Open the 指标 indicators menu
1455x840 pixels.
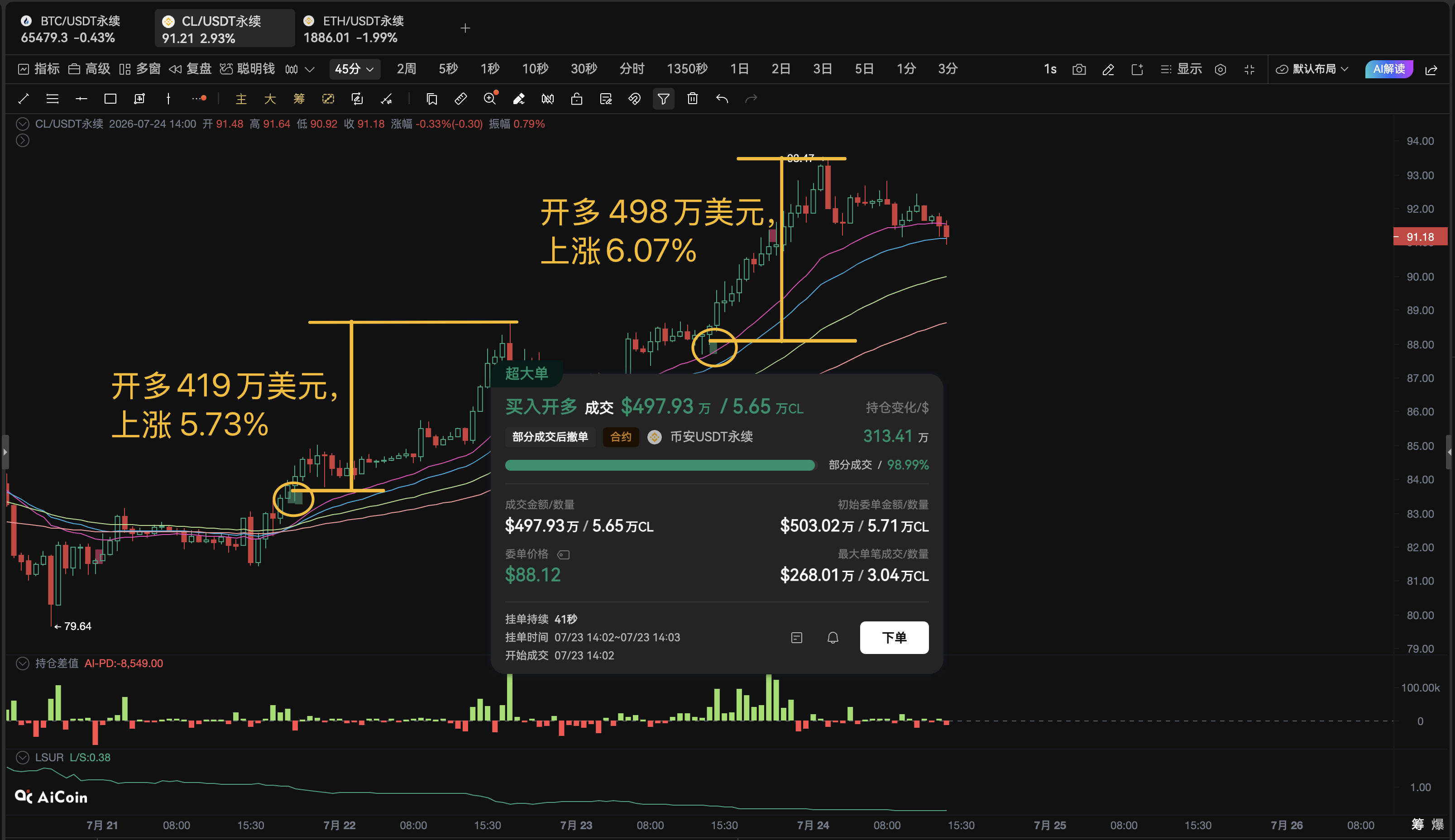pos(39,69)
